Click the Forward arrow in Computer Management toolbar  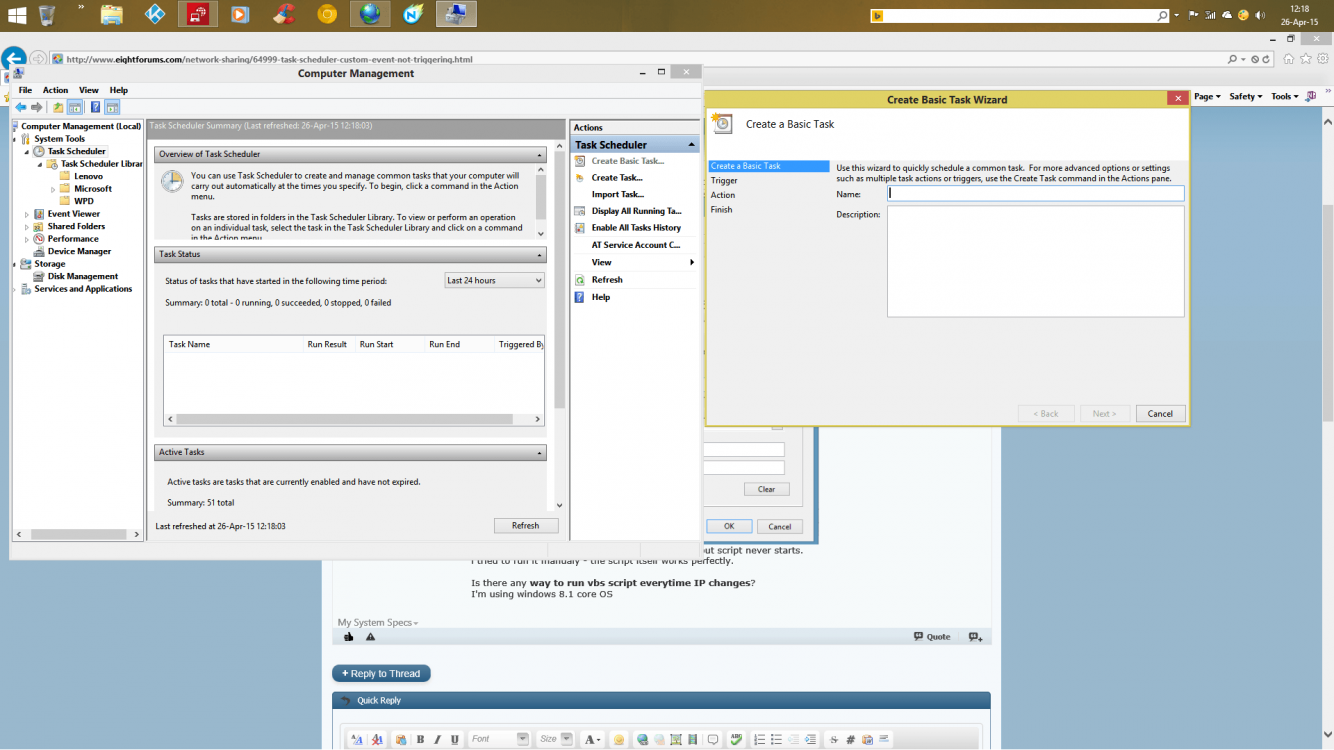click(x=37, y=107)
